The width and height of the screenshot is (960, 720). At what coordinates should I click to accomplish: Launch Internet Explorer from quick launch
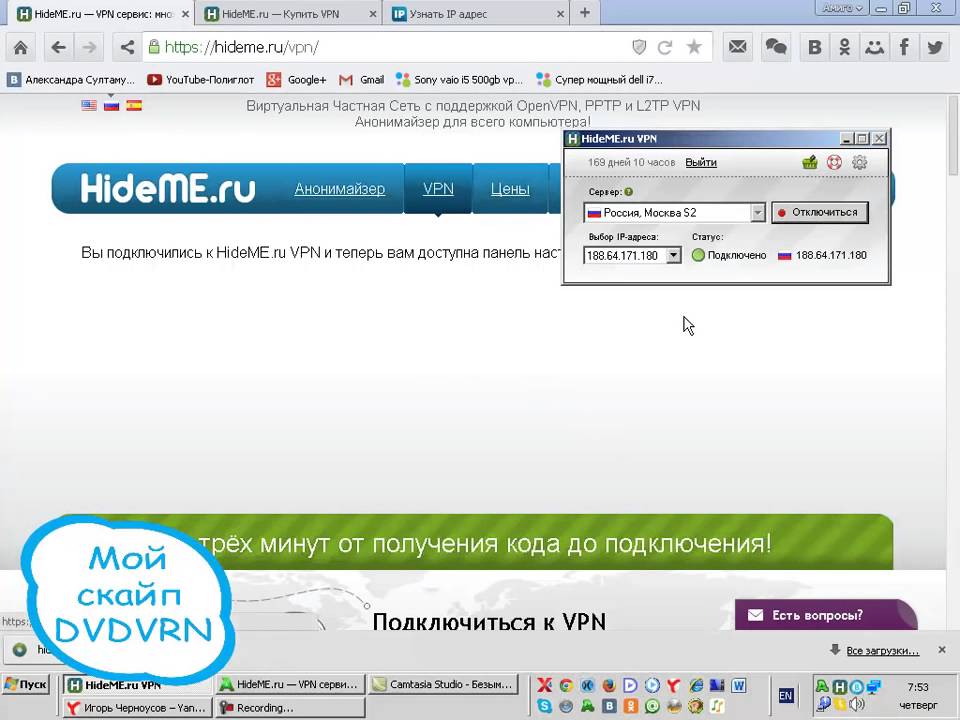click(x=696, y=685)
